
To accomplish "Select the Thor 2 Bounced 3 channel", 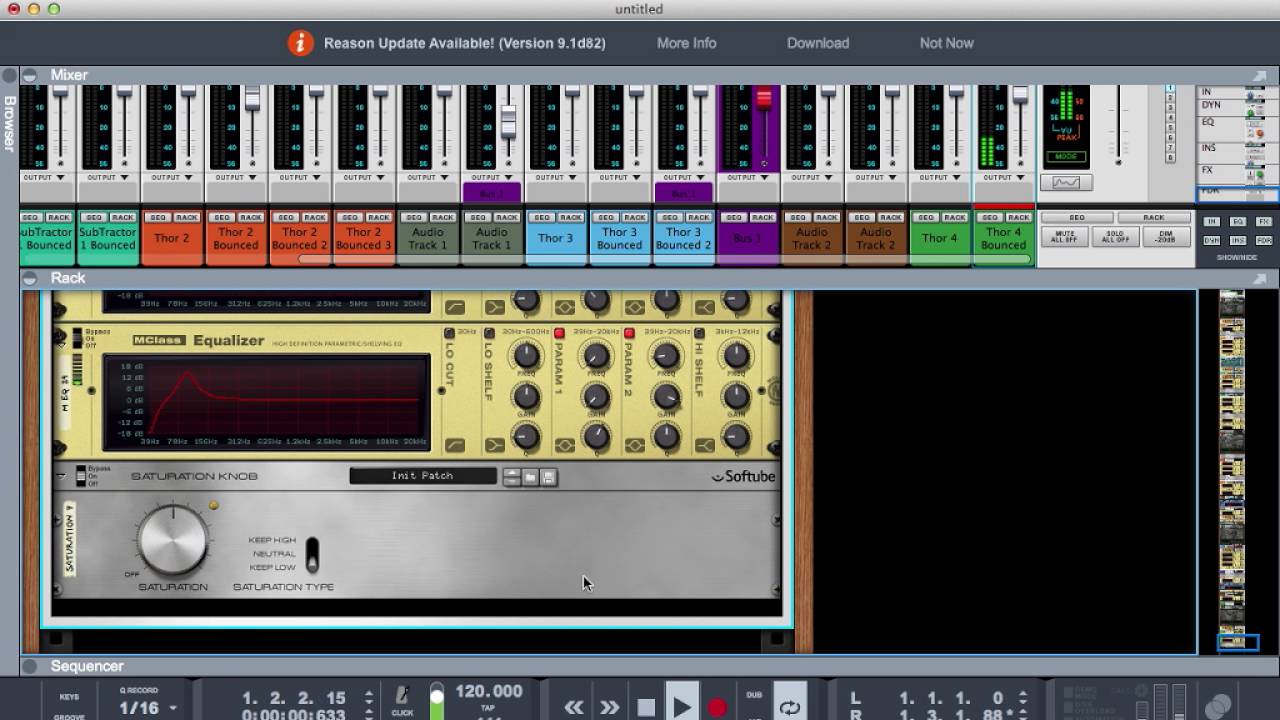I will [363, 238].
